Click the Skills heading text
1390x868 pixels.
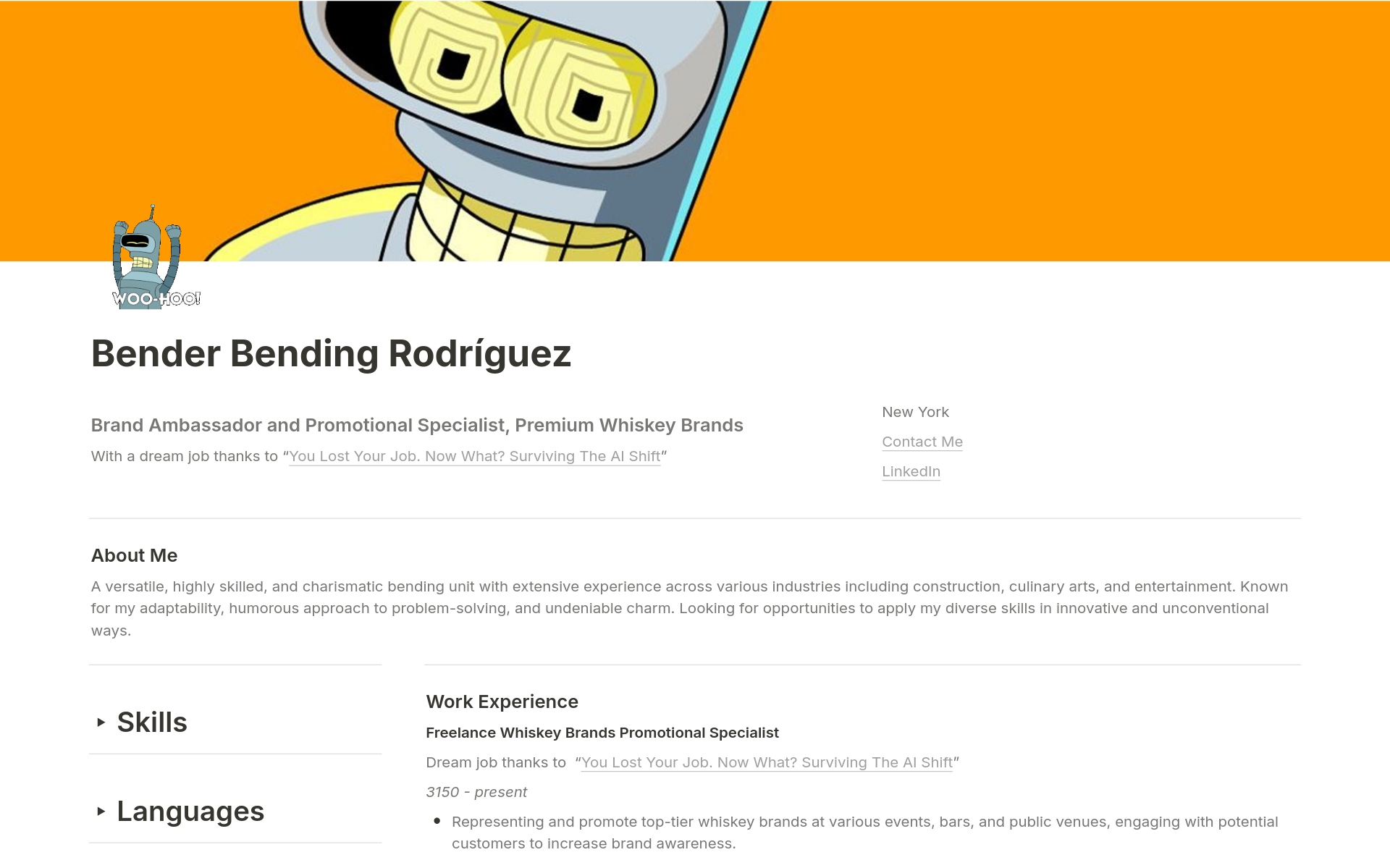(152, 722)
